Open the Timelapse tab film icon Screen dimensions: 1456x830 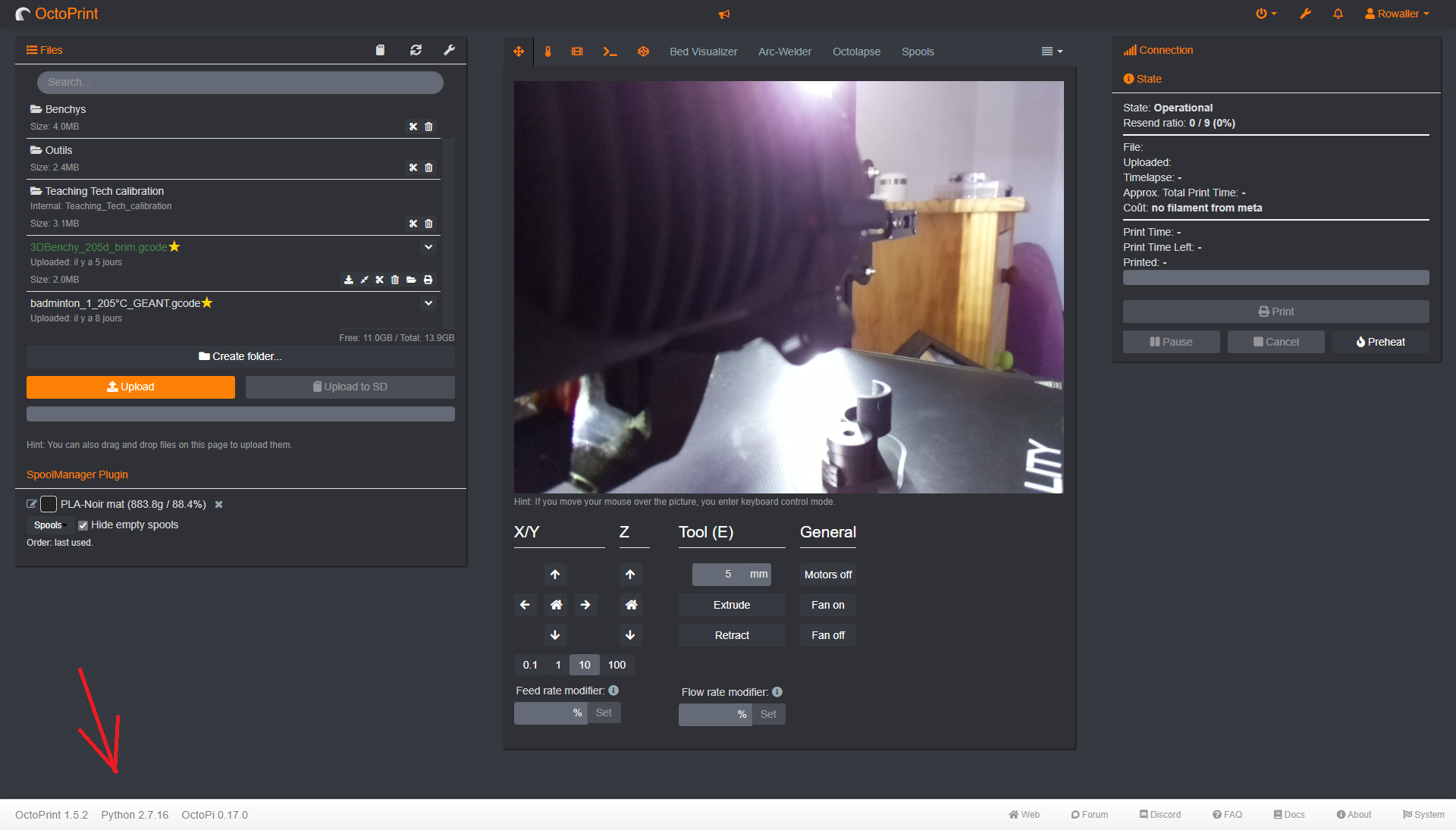click(x=577, y=52)
